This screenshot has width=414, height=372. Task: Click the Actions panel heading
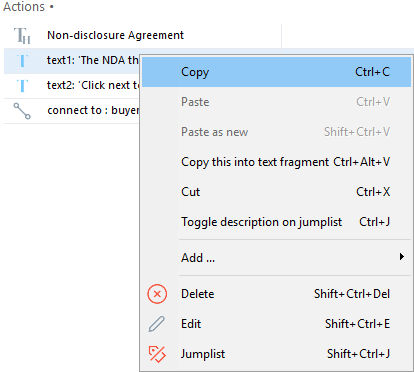(24, 7)
